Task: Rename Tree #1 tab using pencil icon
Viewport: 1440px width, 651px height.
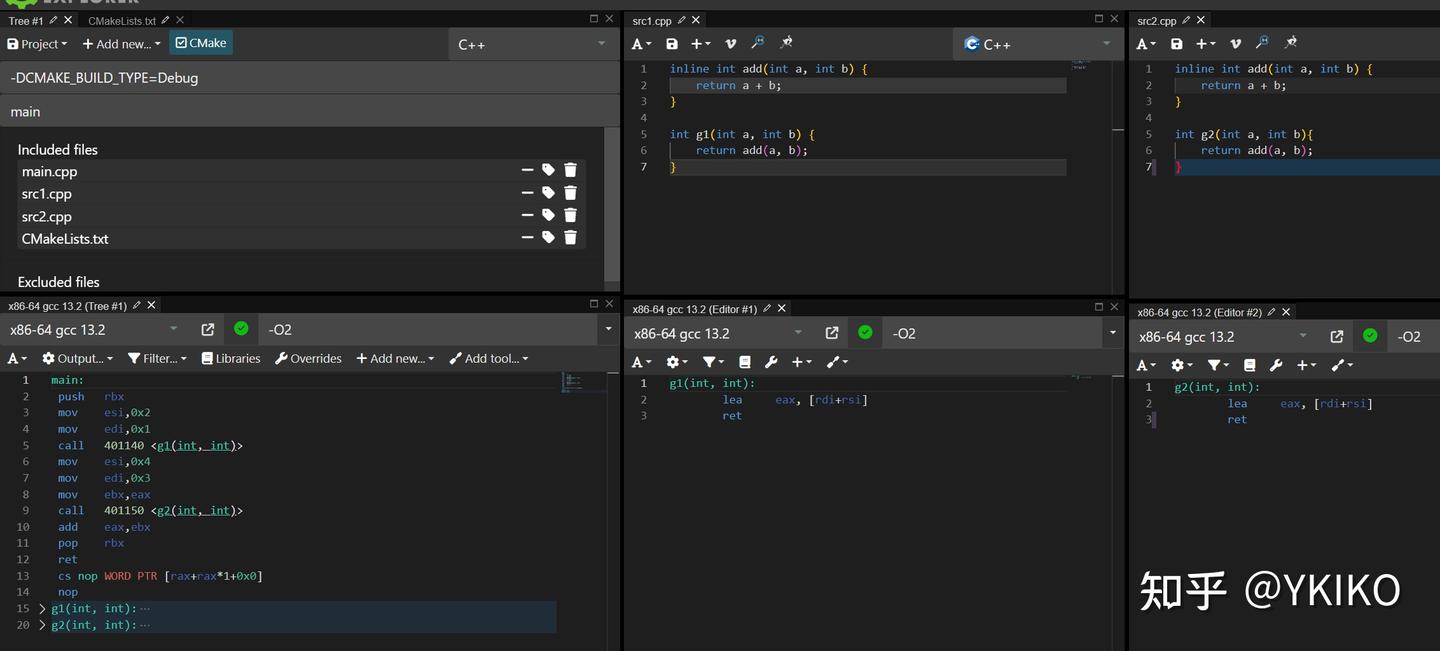Action: coord(54,20)
